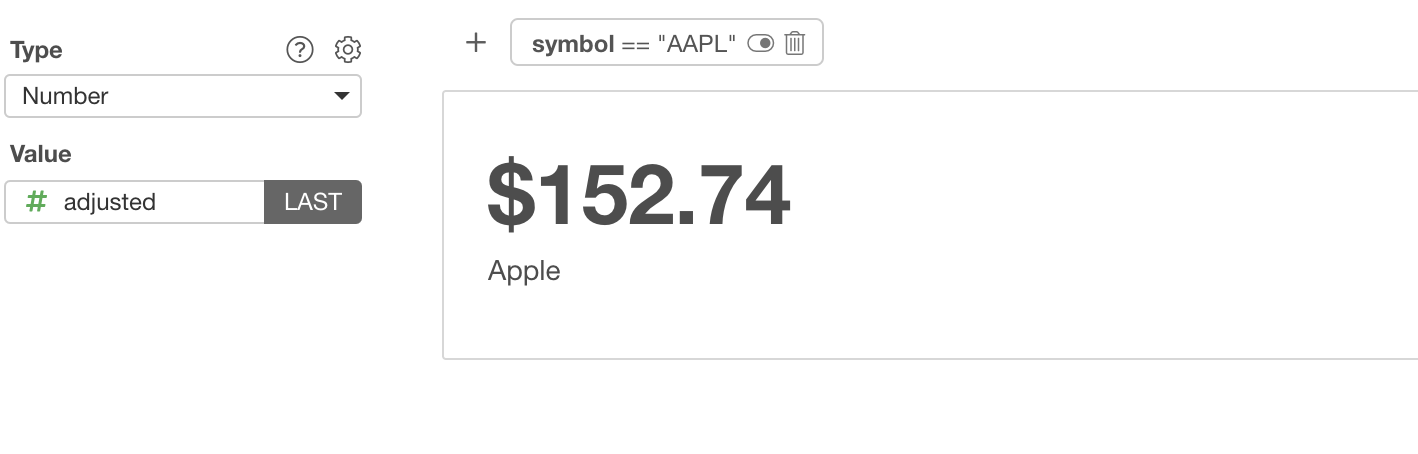
Task: Open the adjusted column selector under Value
Action: (135, 202)
